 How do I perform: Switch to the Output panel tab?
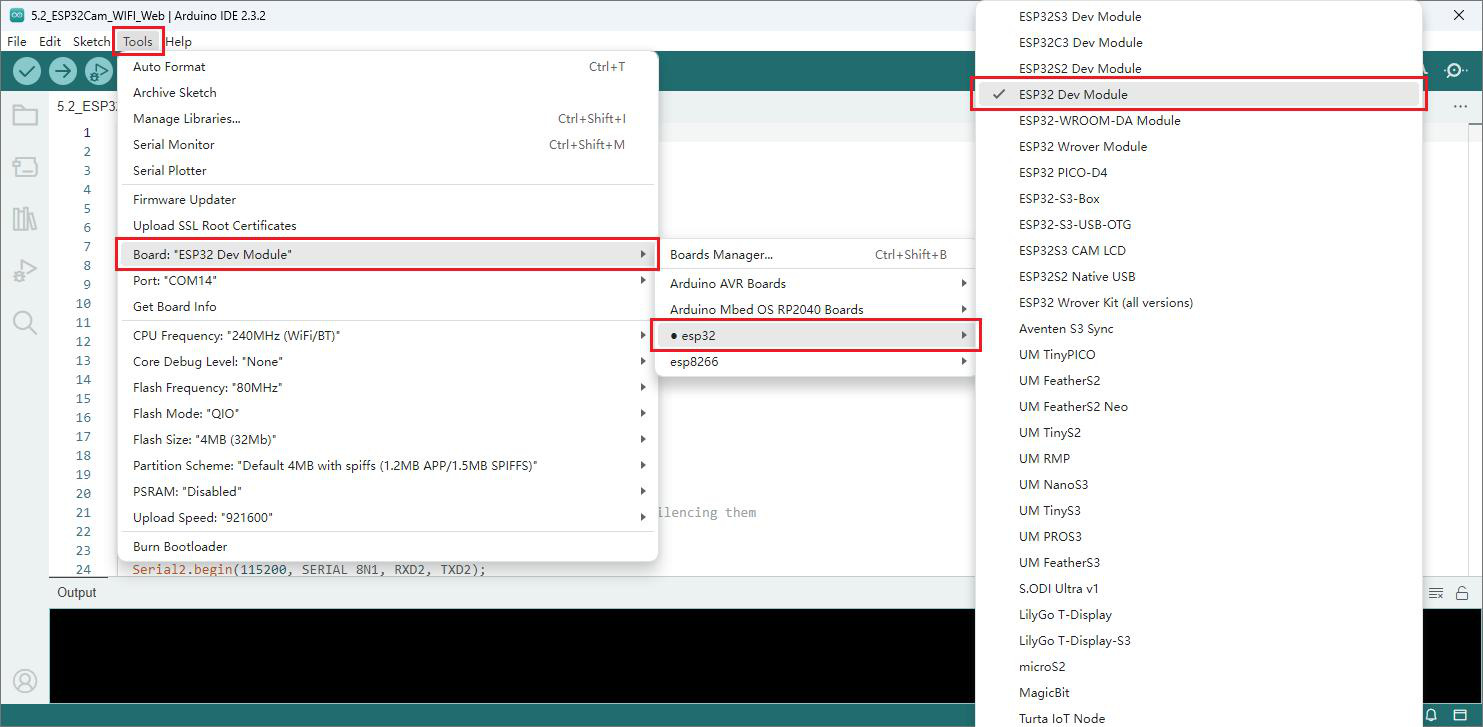[x=77, y=592]
